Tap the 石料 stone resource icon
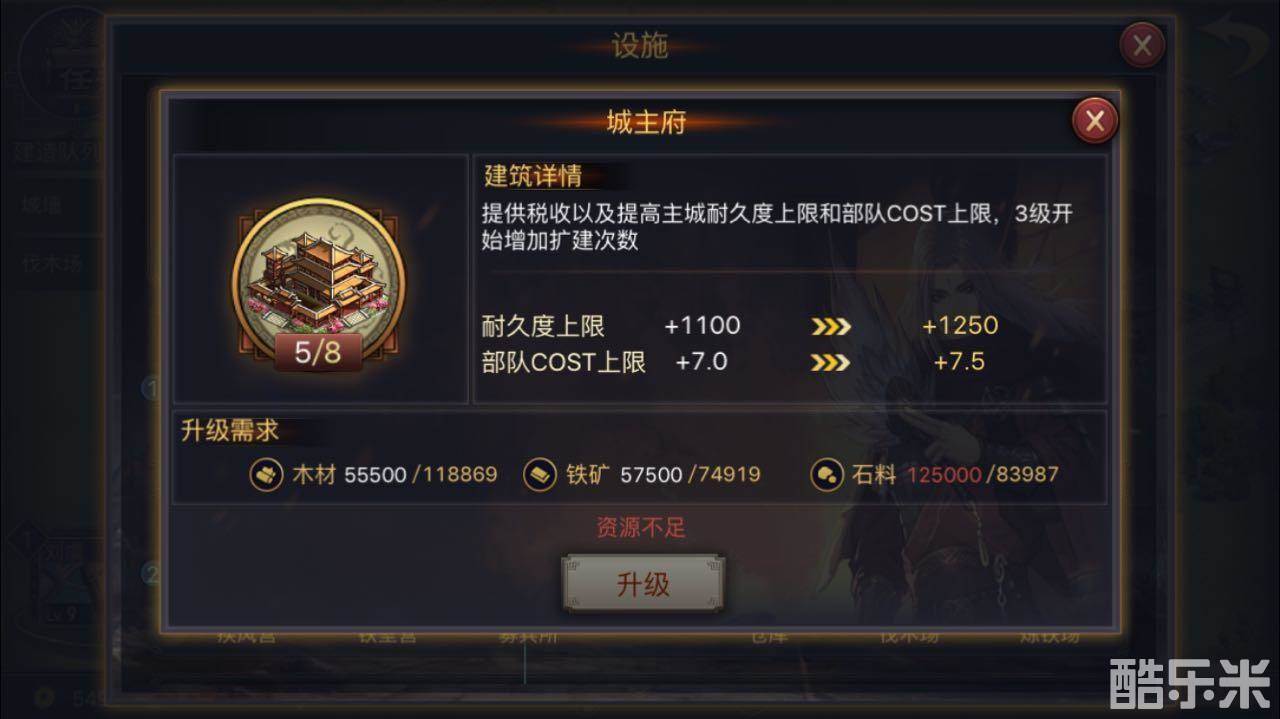1280x719 pixels. pyautogui.click(x=826, y=474)
